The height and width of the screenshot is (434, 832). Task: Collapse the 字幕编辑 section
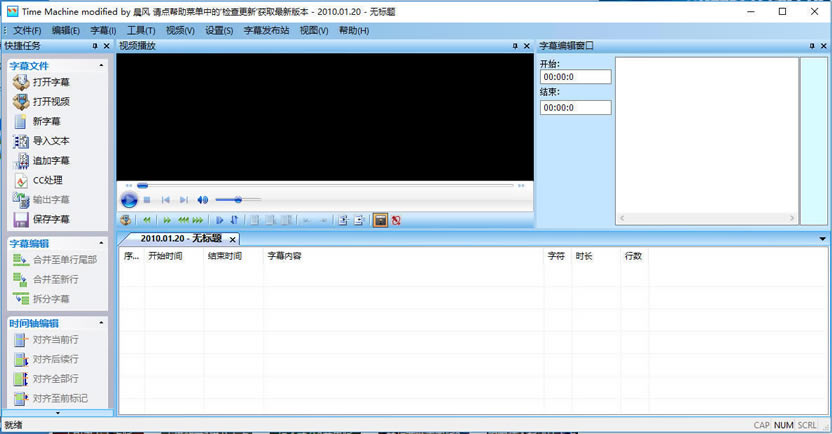click(102, 243)
